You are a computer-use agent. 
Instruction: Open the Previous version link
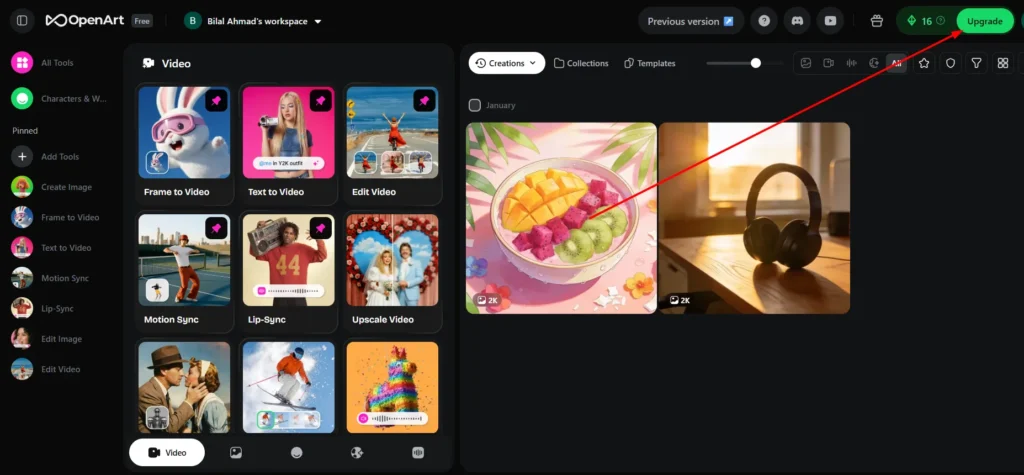coord(690,21)
